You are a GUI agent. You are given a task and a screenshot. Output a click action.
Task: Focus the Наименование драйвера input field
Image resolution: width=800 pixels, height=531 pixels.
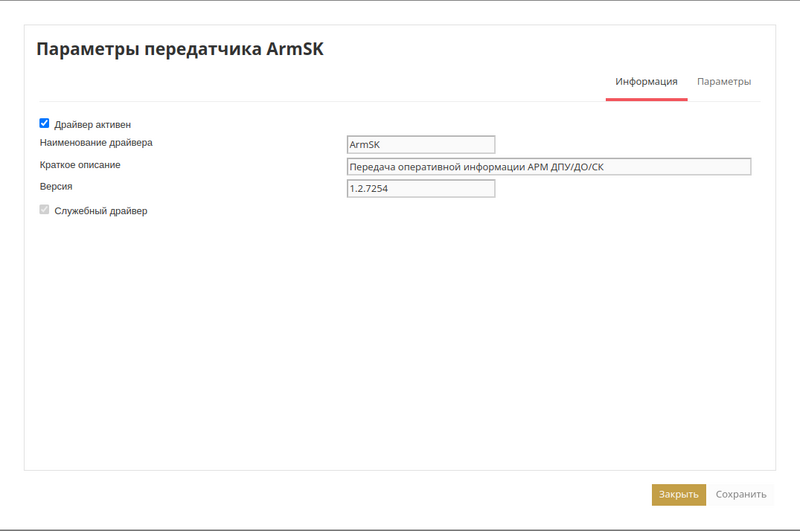click(420, 145)
